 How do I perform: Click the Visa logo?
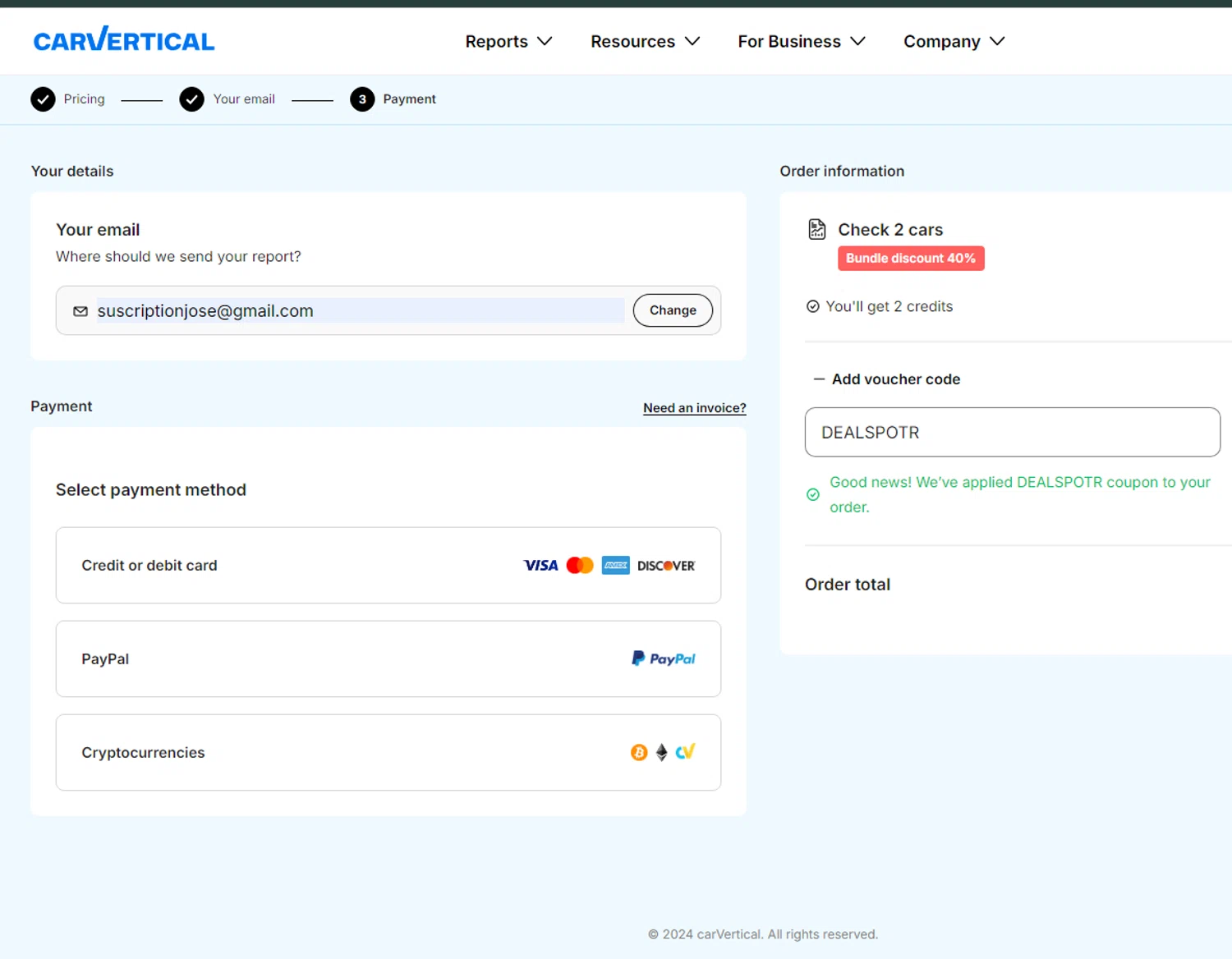[540, 565]
